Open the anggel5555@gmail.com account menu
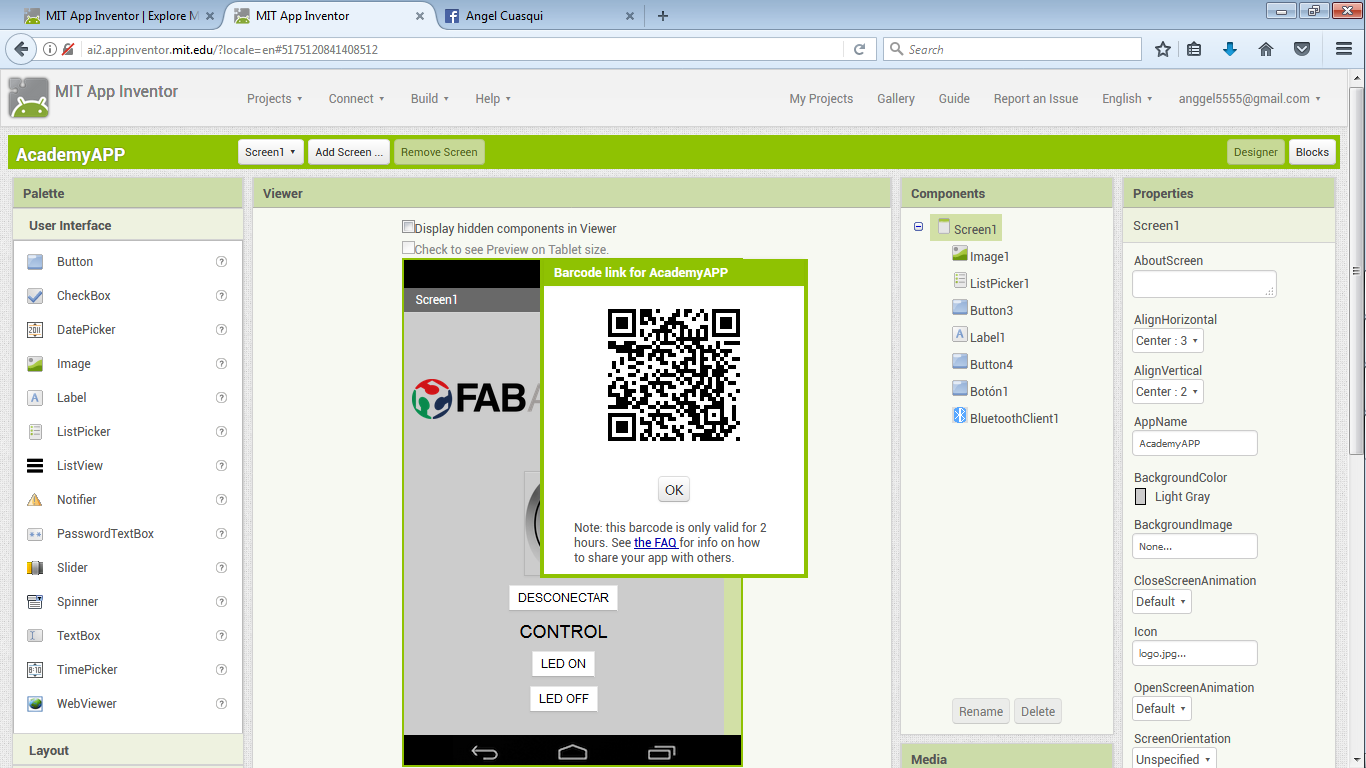This screenshot has width=1366, height=768. 1250,99
